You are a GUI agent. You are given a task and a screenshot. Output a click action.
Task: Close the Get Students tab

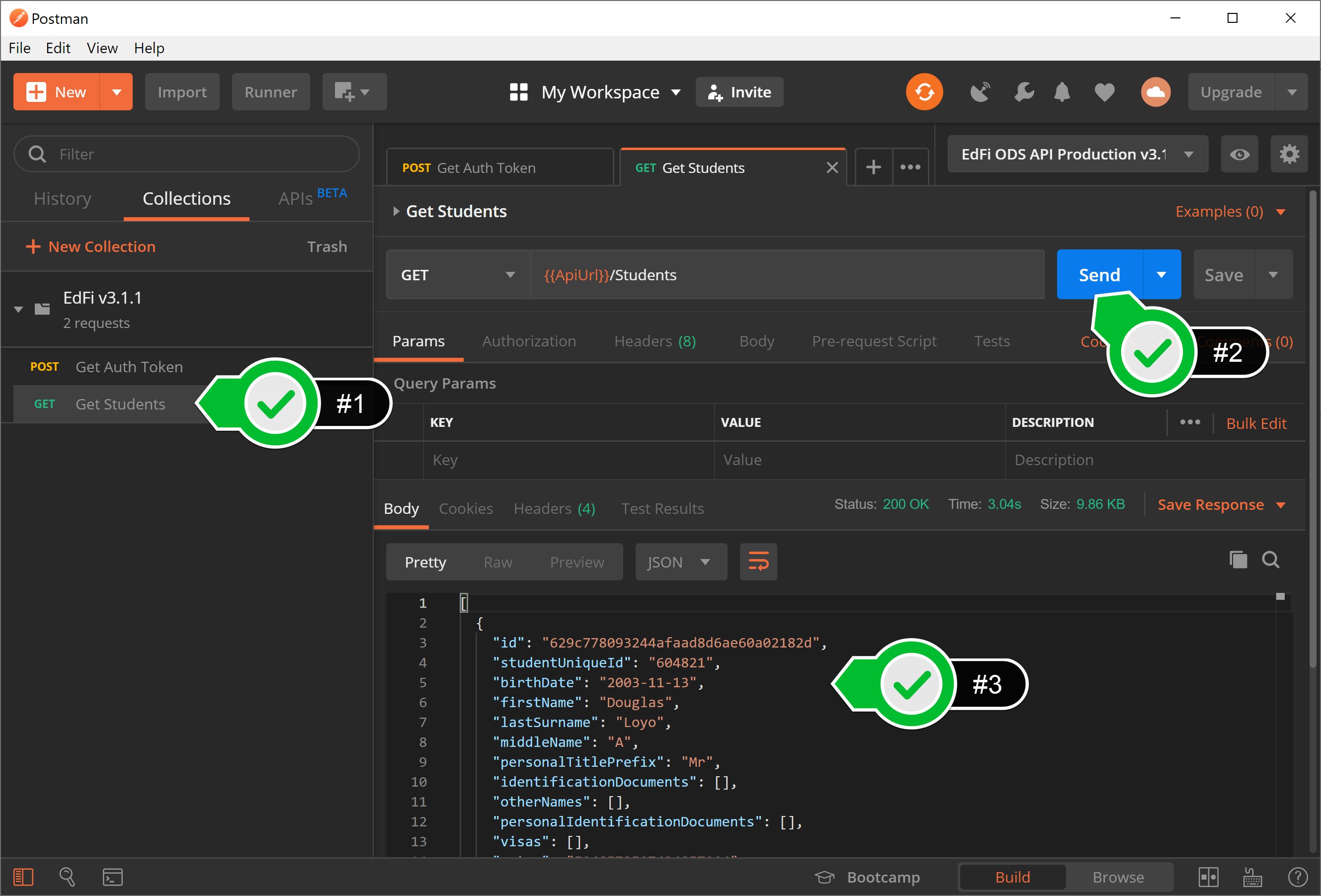pos(832,167)
